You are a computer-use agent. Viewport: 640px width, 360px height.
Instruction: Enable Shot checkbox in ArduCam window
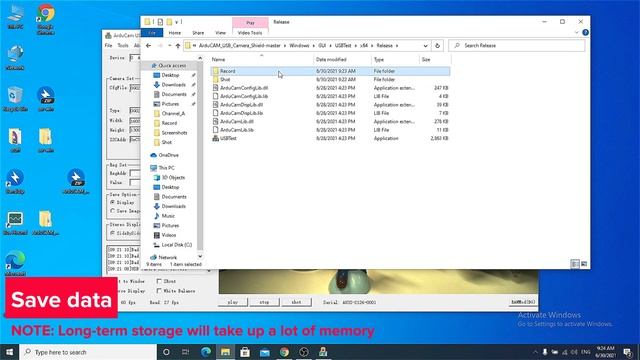[159, 281]
